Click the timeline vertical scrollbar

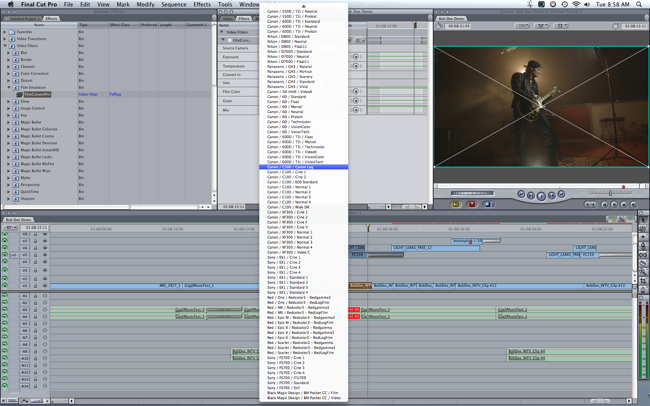click(x=634, y=257)
